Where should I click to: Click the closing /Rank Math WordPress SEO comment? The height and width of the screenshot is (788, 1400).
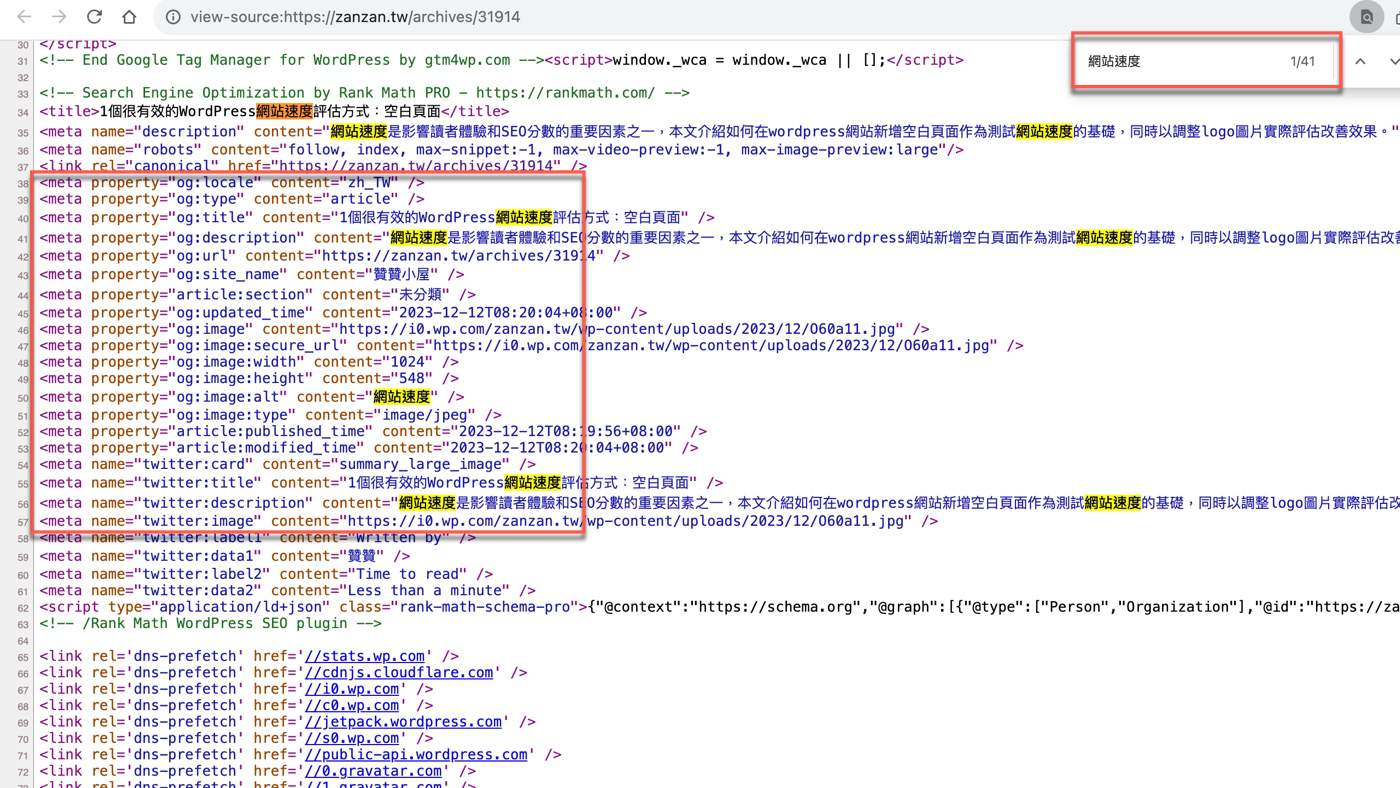tap(211, 623)
